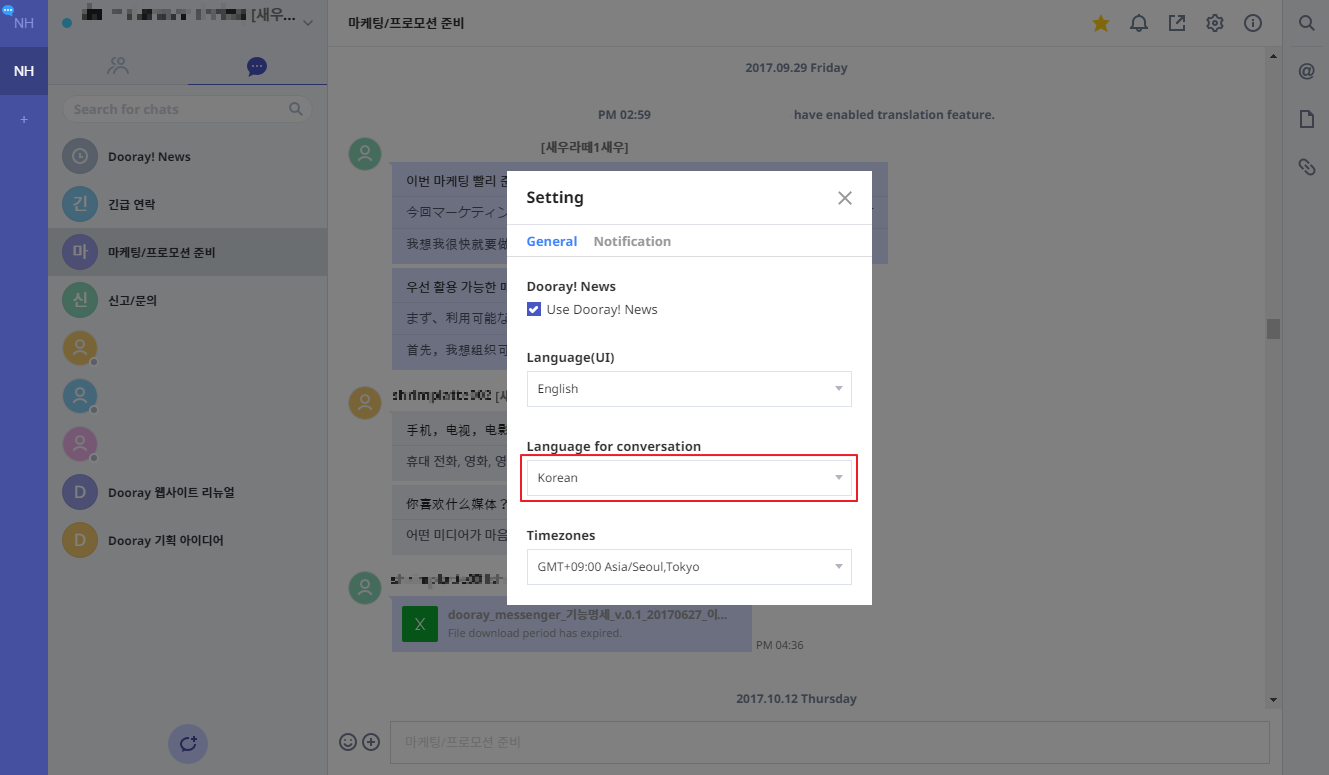Click the 신 avatar for 신고/문의
Image resolution: width=1329 pixels, height=775 pixels.
(x=80, y=301)
